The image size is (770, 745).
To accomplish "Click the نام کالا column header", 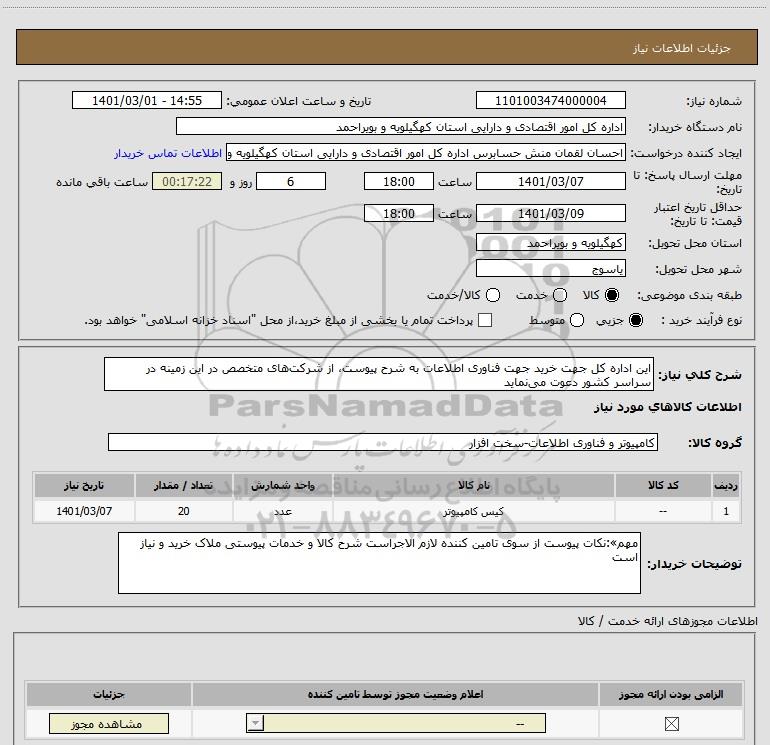I will [x=473, y=486].
